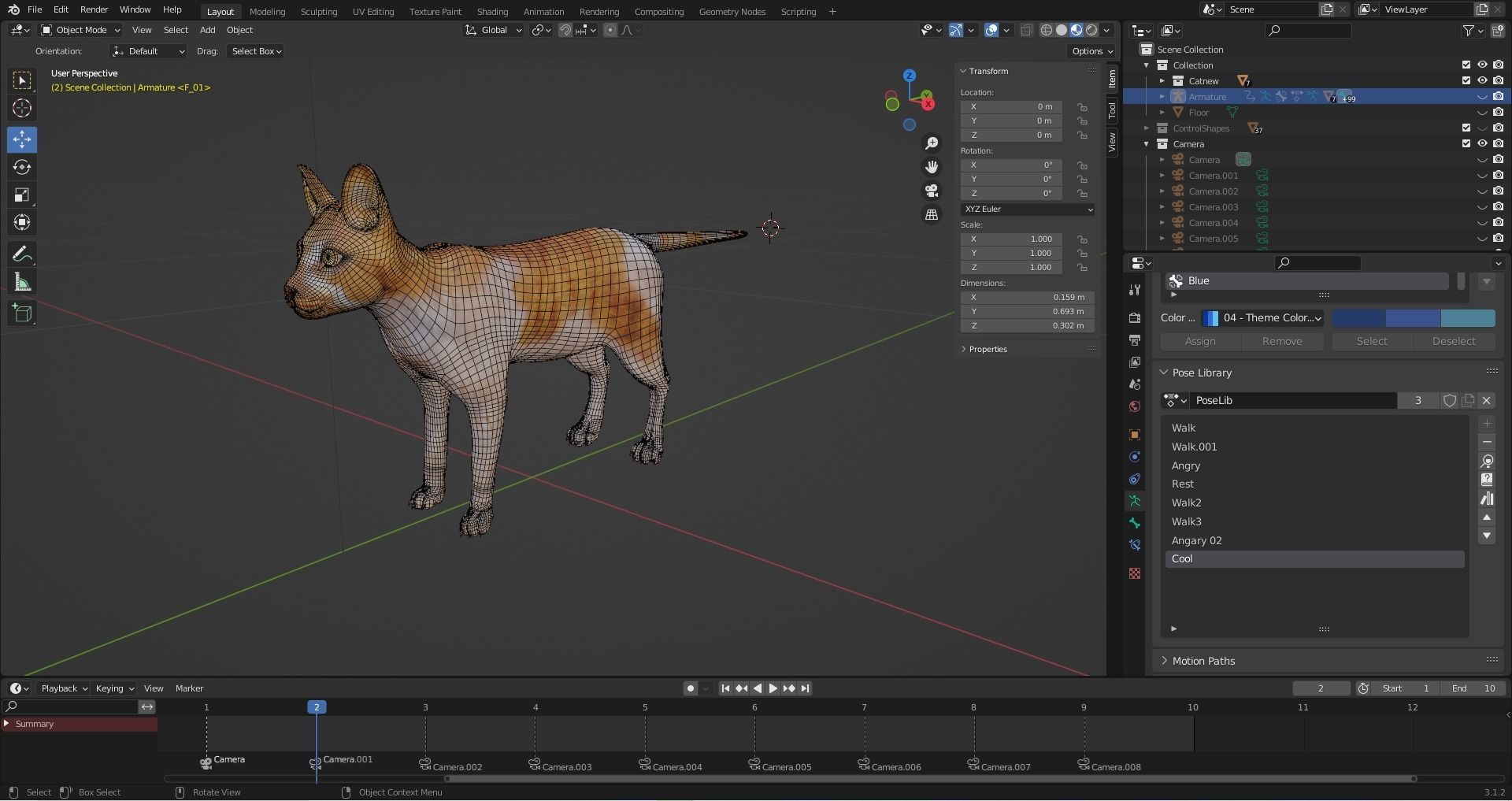The width and height of the screenshot is (1512, 801).
Task: Jump to timeline end frame
Action: click(805, 688)
